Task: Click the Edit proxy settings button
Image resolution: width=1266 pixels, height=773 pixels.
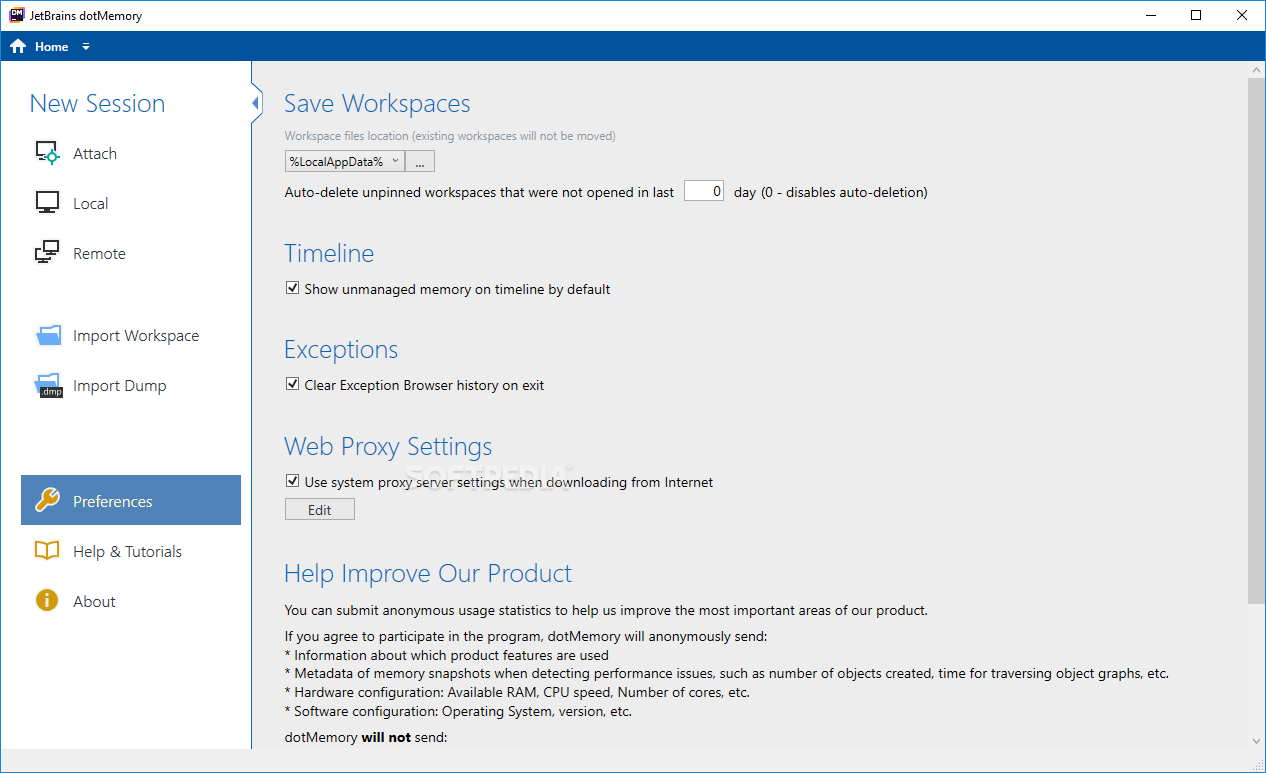Action: point(320,510)
